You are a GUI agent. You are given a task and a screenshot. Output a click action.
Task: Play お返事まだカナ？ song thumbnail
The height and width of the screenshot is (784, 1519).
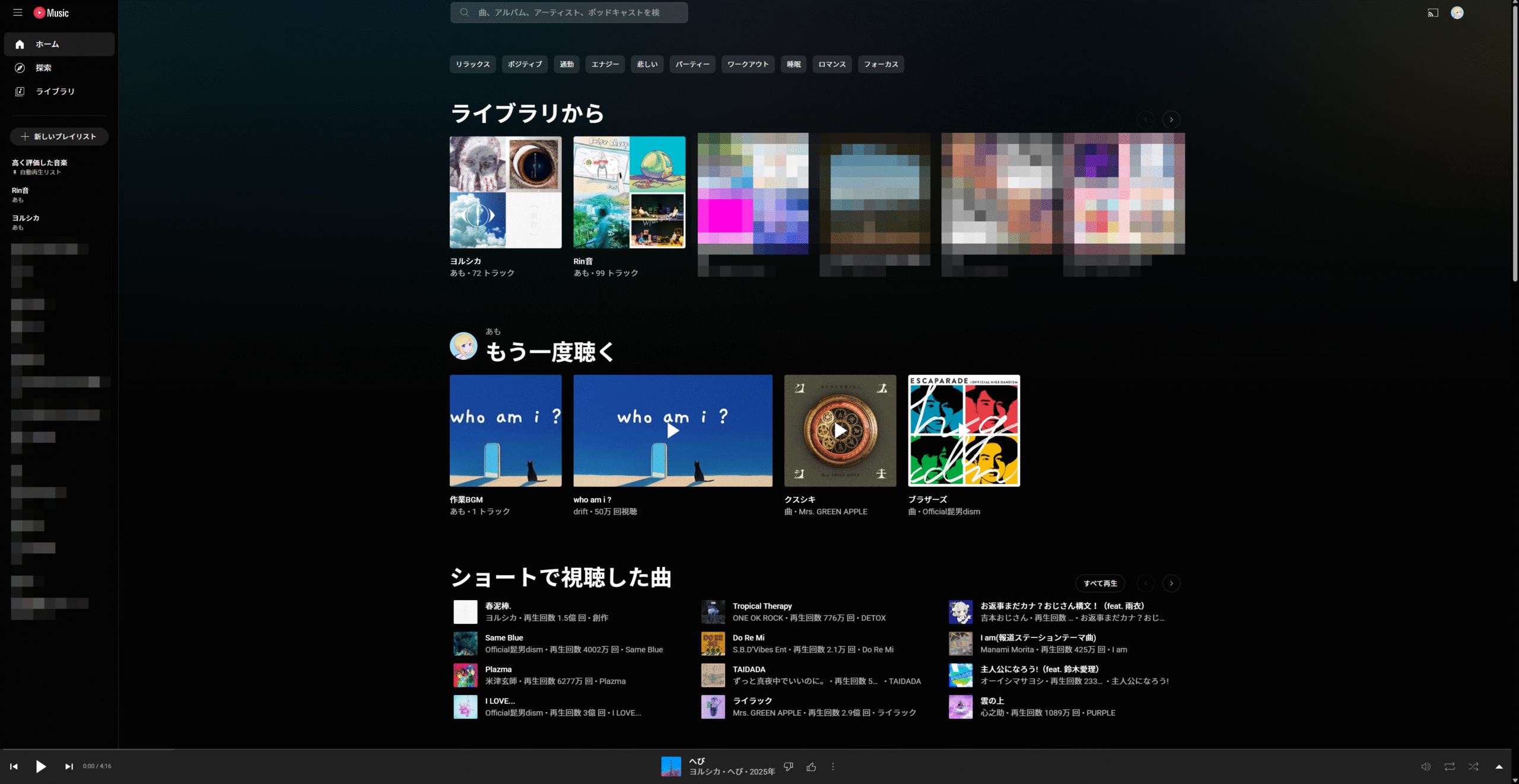tap(961, 612)
